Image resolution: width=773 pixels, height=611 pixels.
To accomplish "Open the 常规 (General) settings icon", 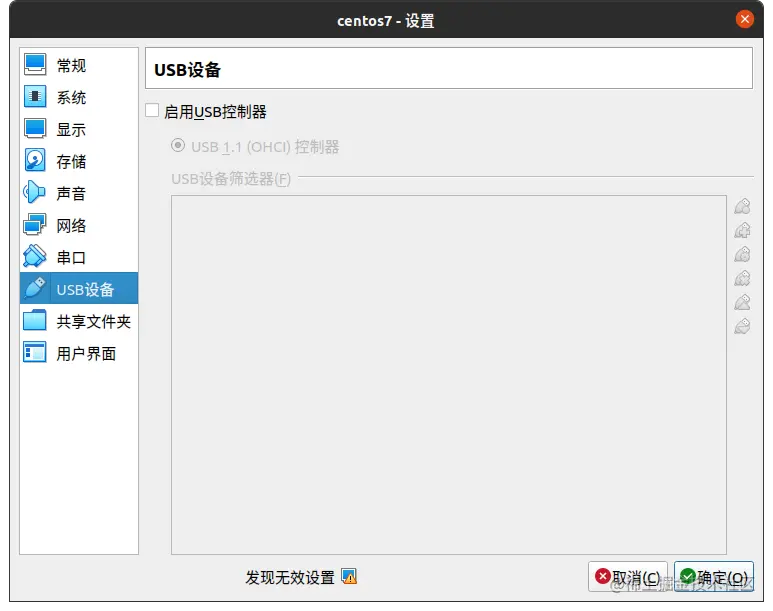I will (x=35, y=65).
